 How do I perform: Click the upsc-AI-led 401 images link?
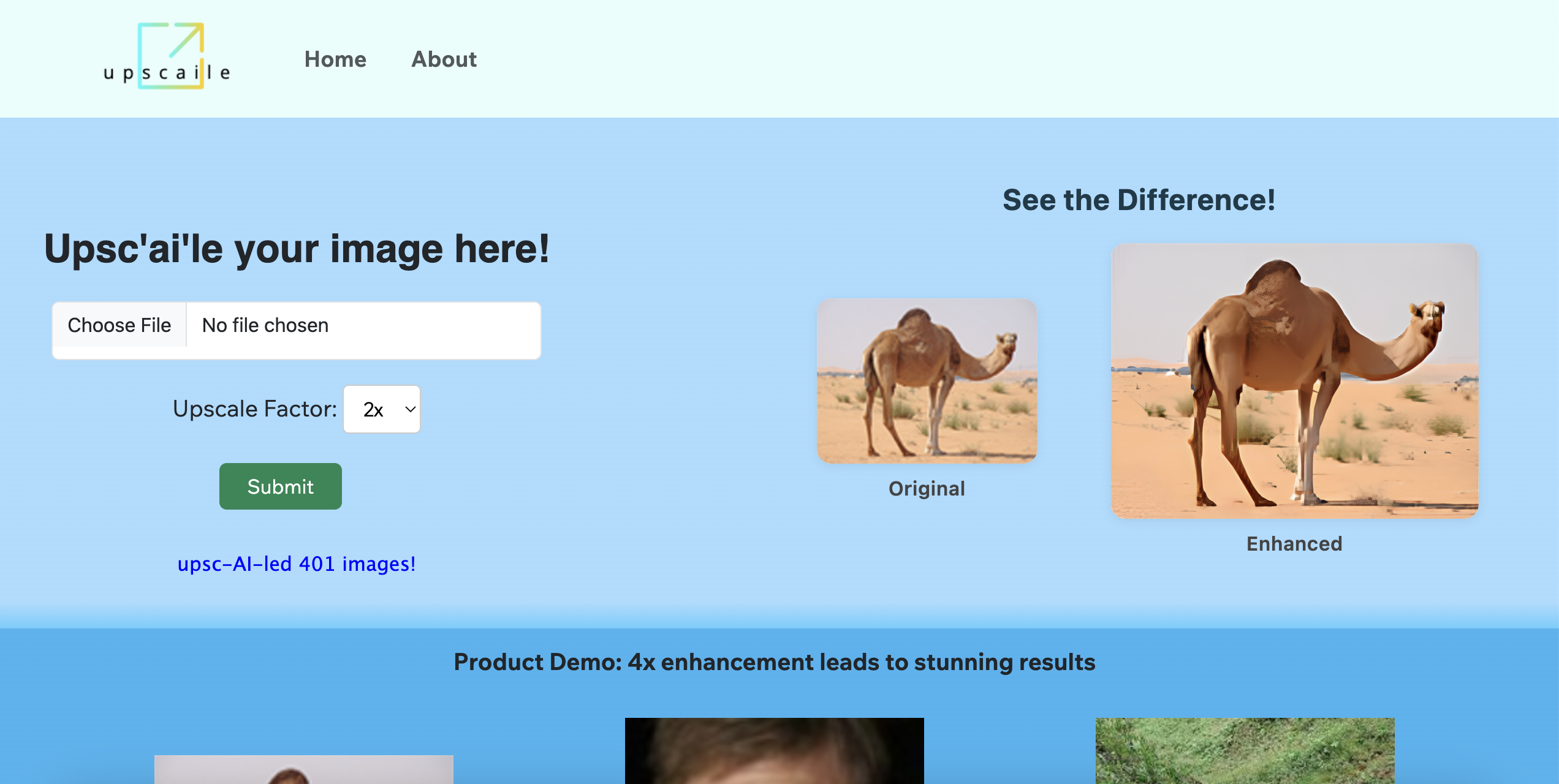coord(297,563)
